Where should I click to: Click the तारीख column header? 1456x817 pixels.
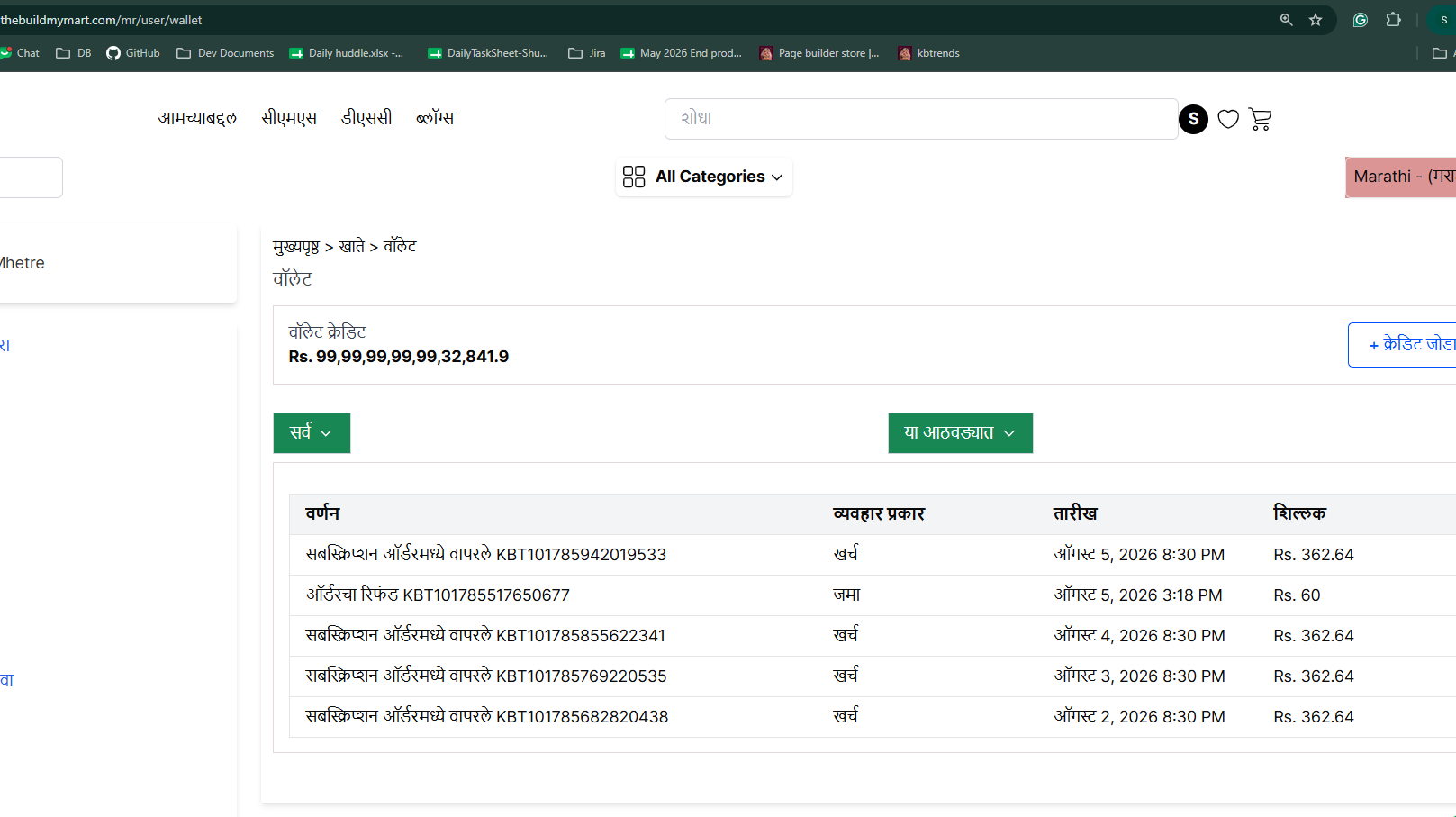coord(1075,513)
